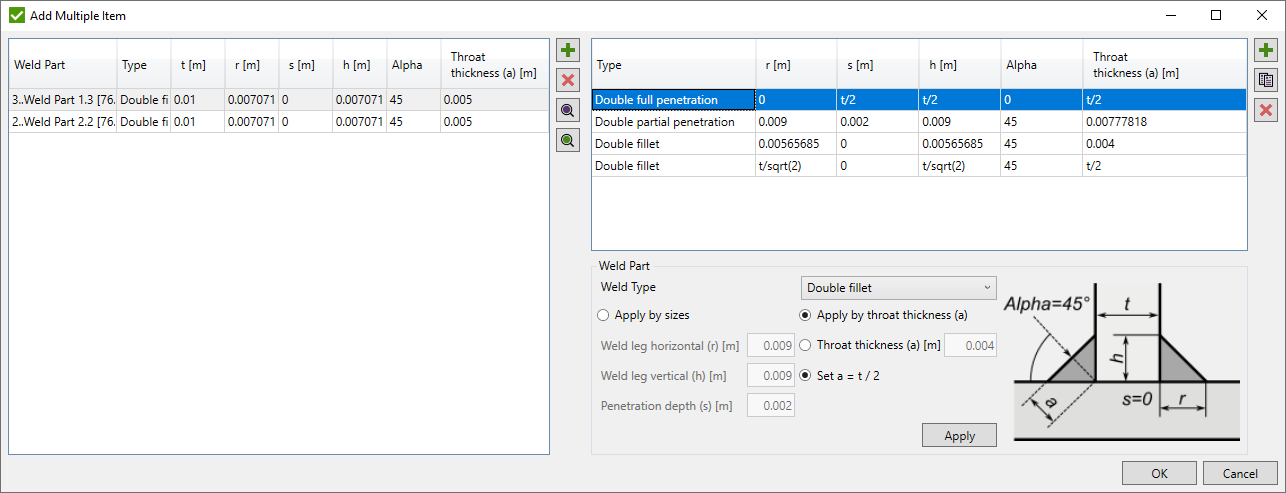1286x493 pixels.
Task: Select the Weld Part 1.3 row
Action: pyautogui.click(x=60, y=100)
